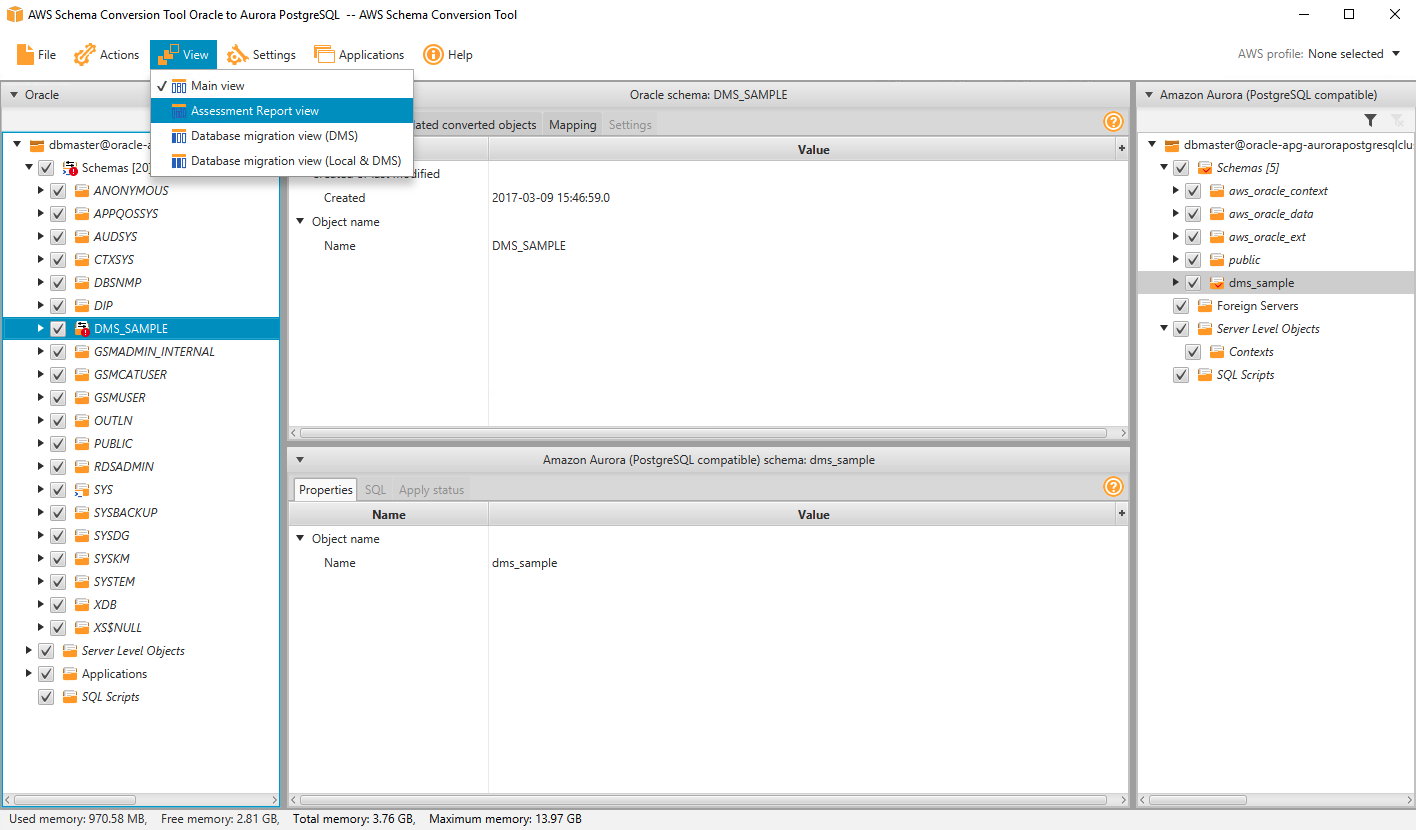This screenshot has width=1416, height=830.
Task: Toggle the RDSADMIN schema checkbox
Action: pyautogui.click(x=58, y=467)
